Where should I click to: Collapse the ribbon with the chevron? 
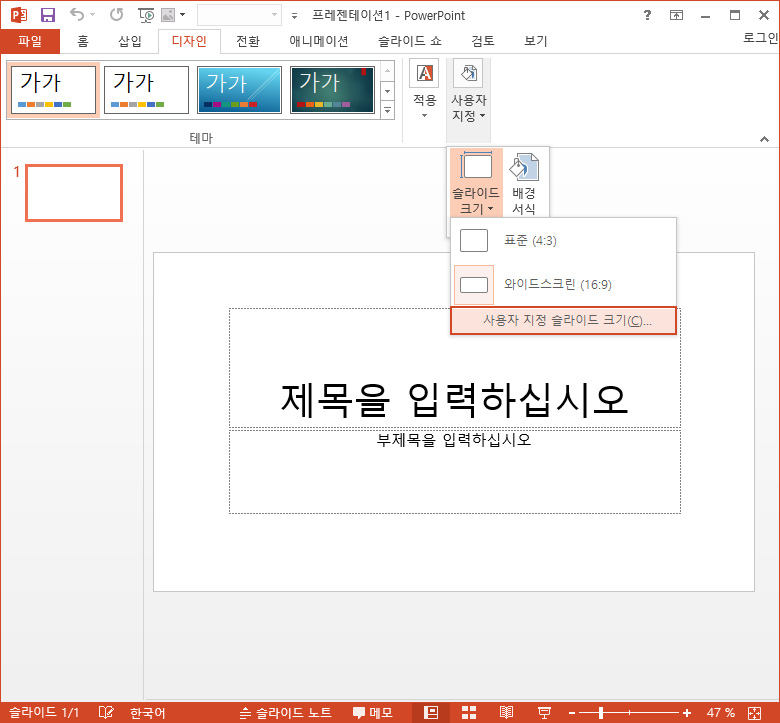pos(764,139)
